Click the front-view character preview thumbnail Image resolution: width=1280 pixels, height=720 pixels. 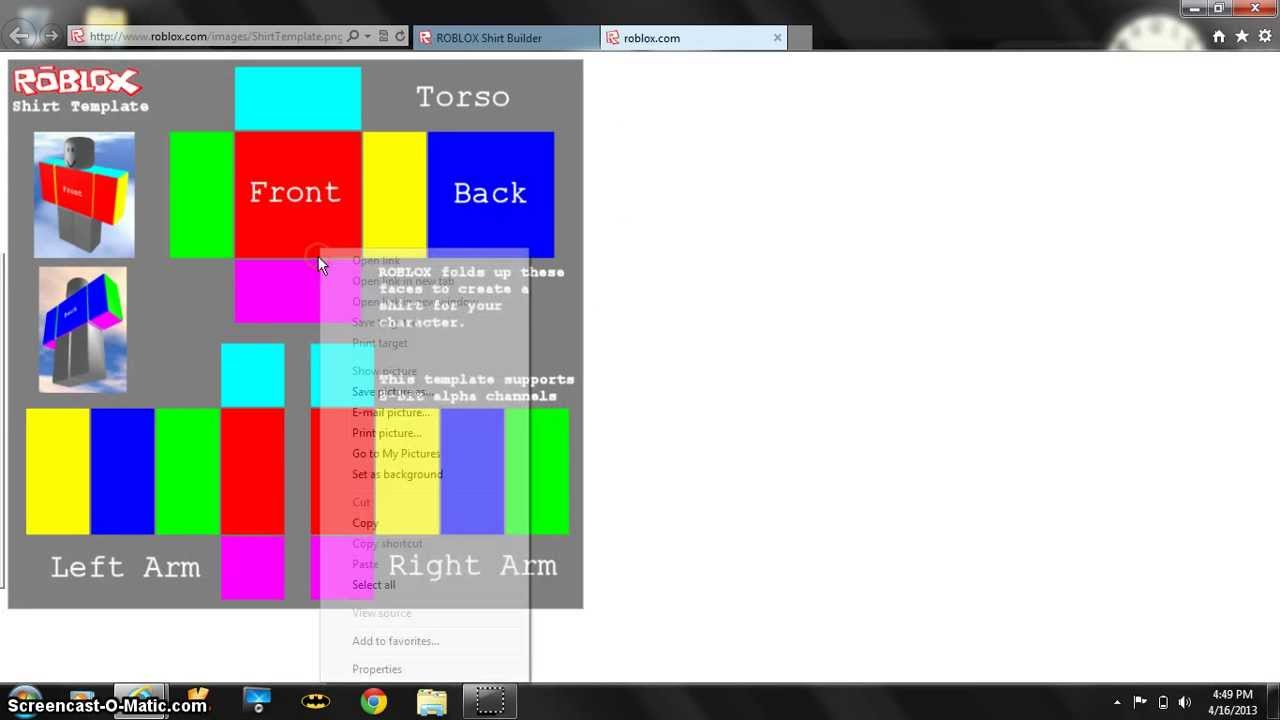coord(84,195)
